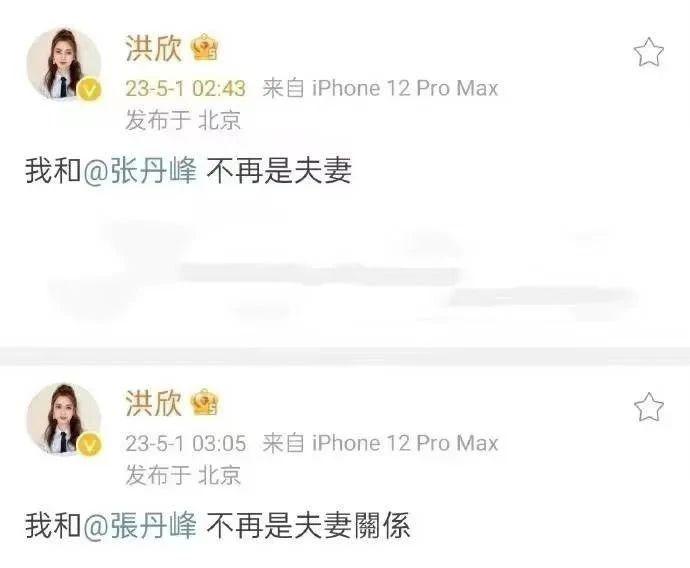Open the post text 不再是夫妻關係
690x568 pixels.
tap(308, 525)
